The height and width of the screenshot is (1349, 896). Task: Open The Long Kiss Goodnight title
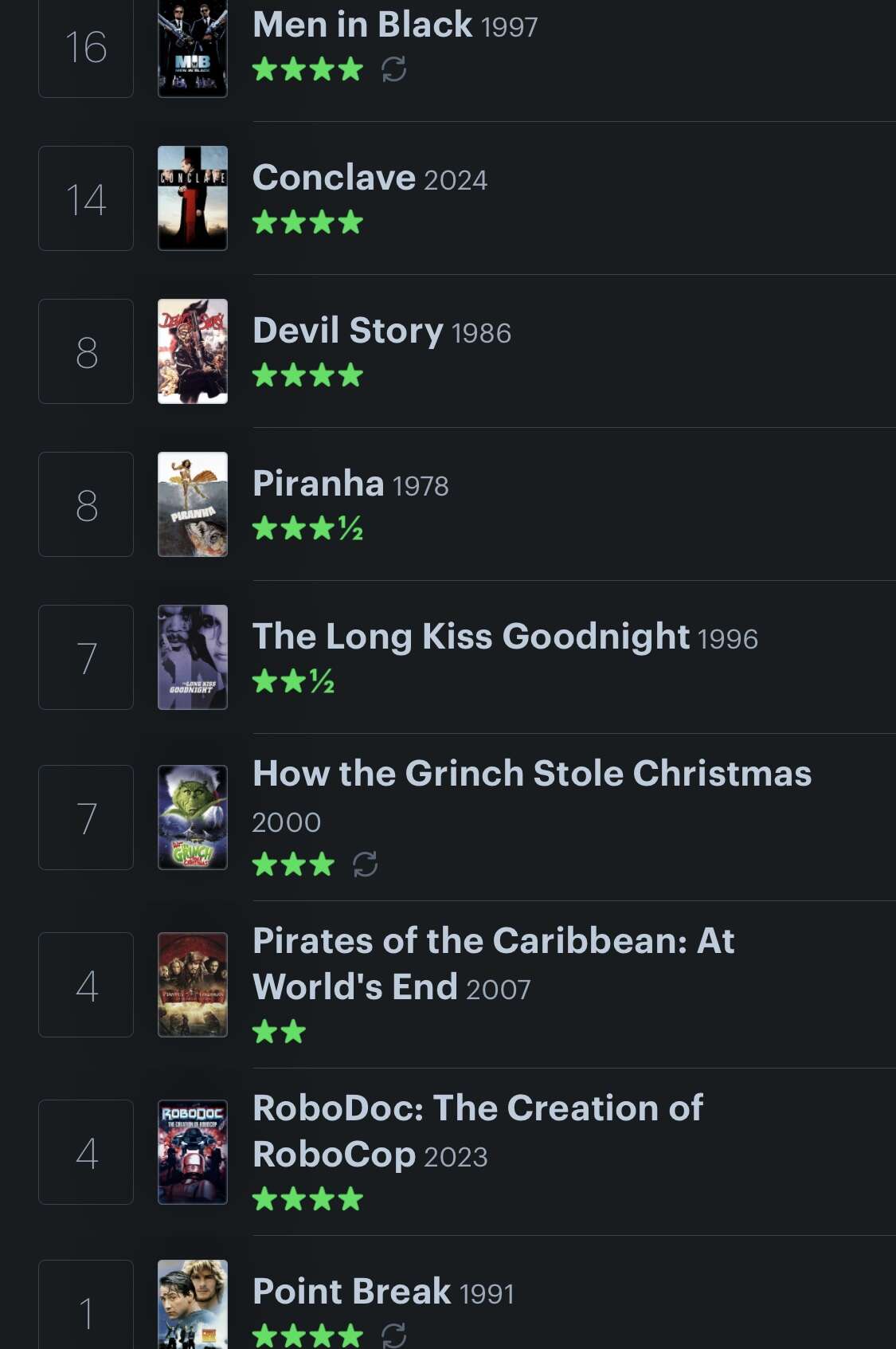(x=471, y=637)
